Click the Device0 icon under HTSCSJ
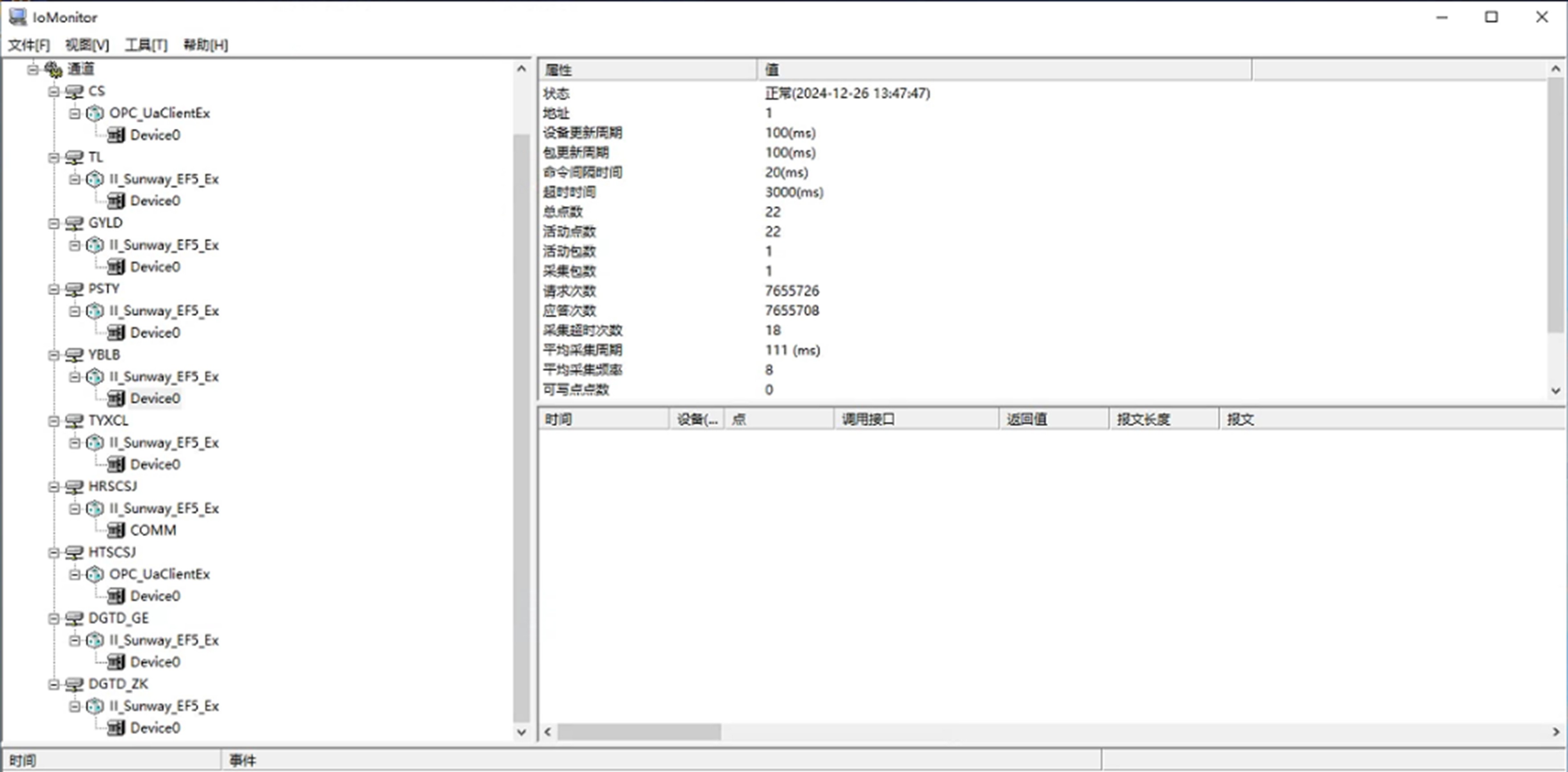1568x772 pixels. click(x=115, y=596)
